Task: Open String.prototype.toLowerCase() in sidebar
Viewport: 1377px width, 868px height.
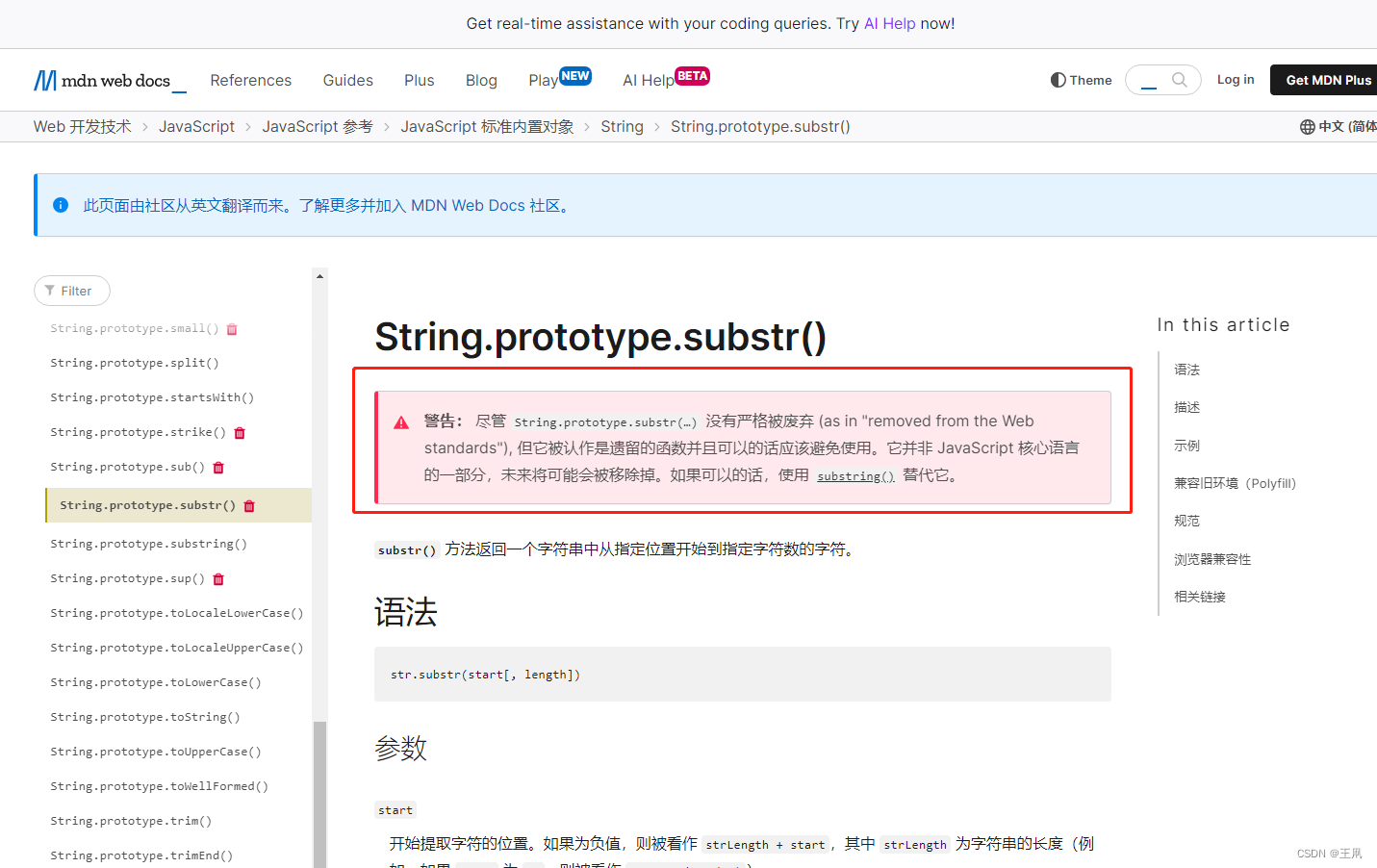Action: (x=156, y=683)
